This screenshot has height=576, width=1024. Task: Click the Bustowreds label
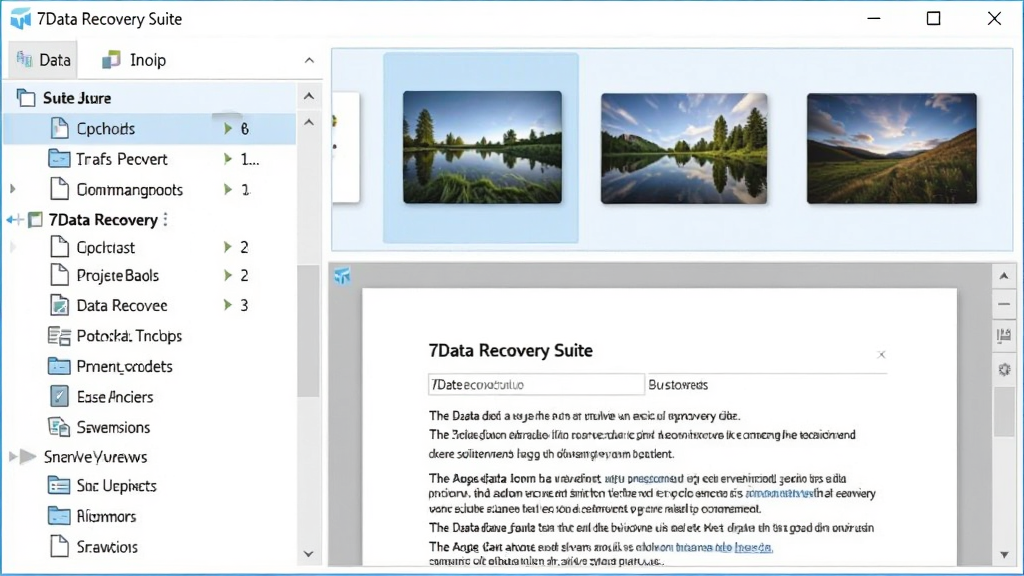(x=678, y=385)
